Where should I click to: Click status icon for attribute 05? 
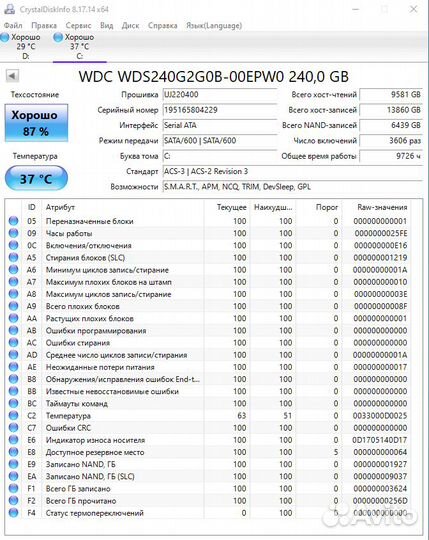pyautogui.click(x=13, y=221)
